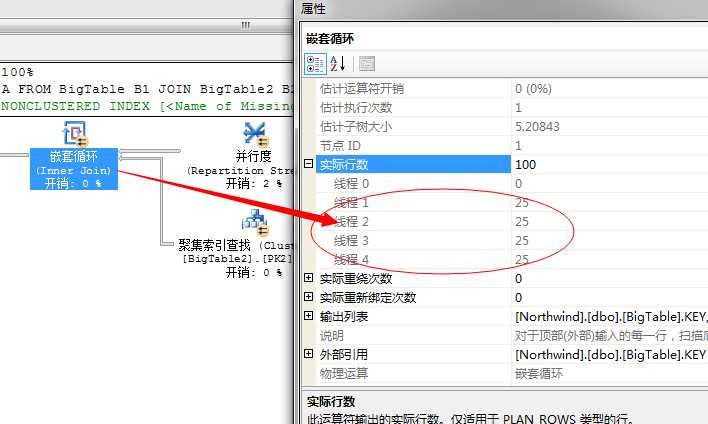Image resolution: width=708 pixels, height=424 pixels.
Task: Select the 线程 2 row
Action: (x=512, y=222)
